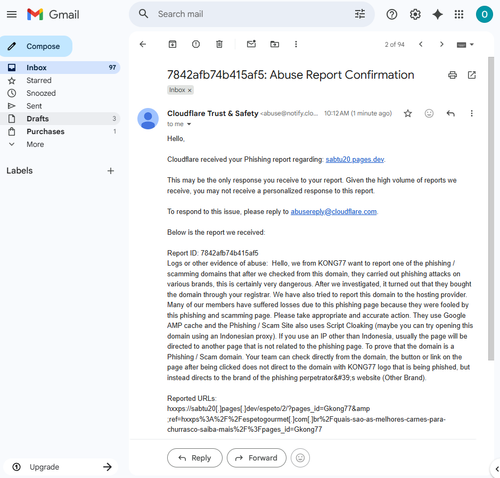The height and width of the screenshot is (478, 500).
Task: Delete this email with trash icon
Action: pyautogui.click(x=219, y=44)
